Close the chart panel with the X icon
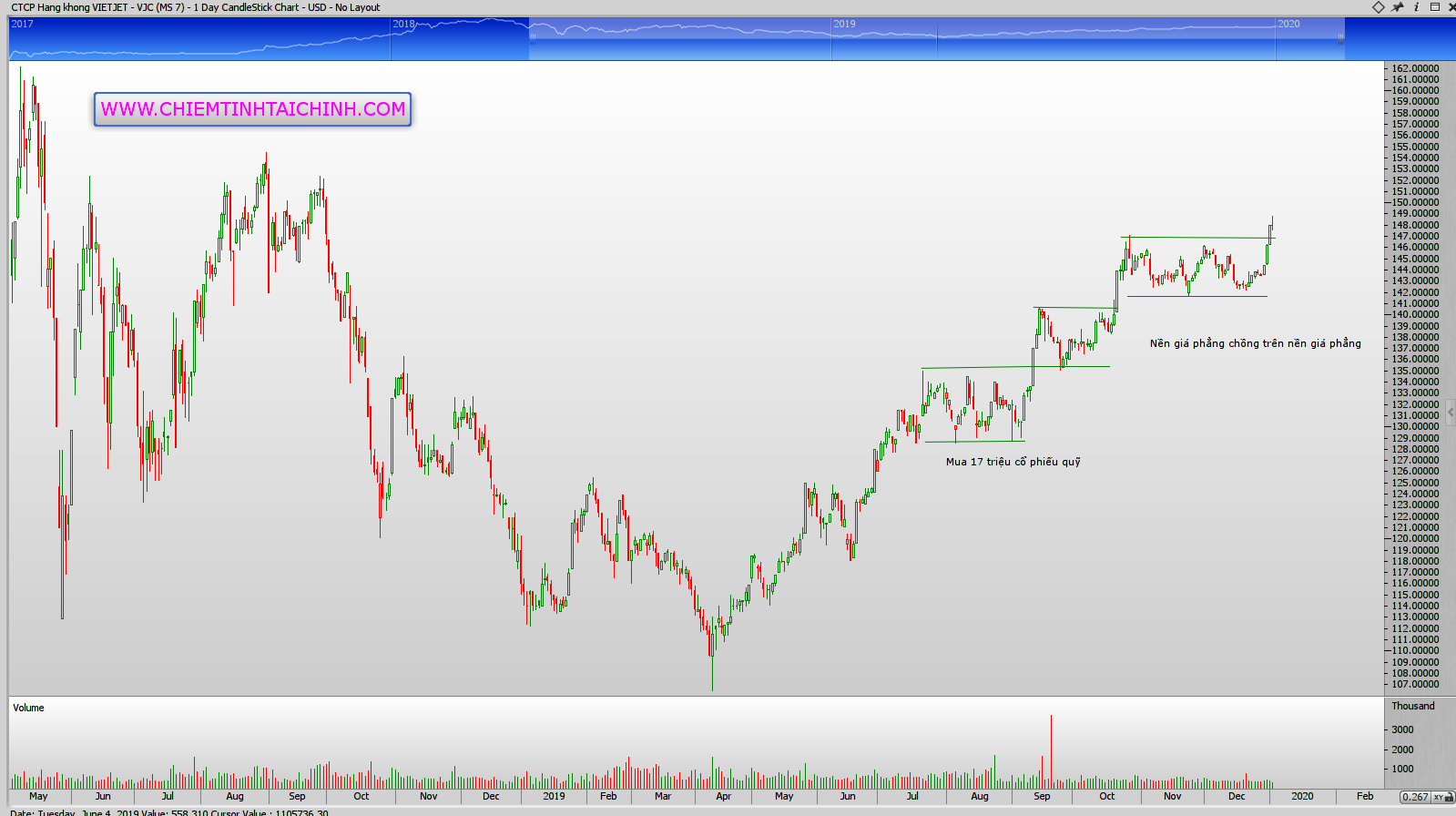Image resolution: width=1456 pixels, height=816 pixels. [1451, 7]
